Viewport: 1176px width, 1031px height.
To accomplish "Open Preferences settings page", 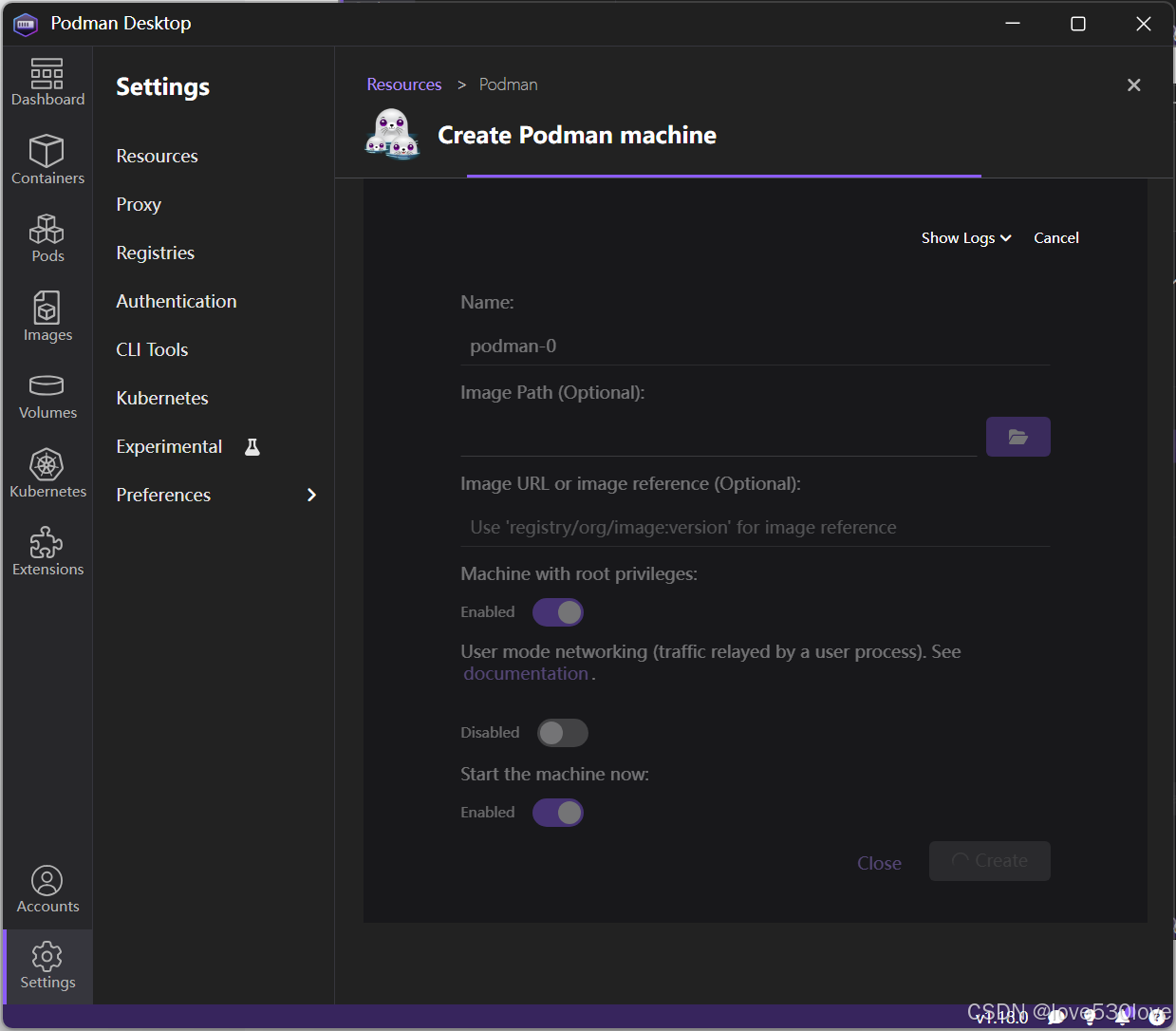I will coord(163,495).
